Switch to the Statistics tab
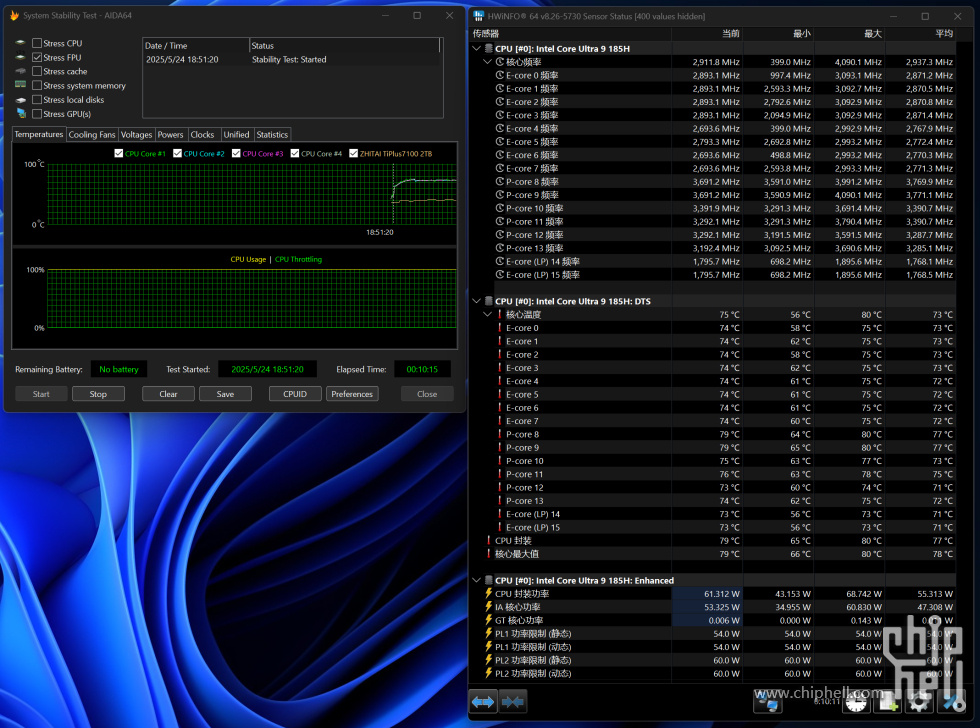The width and height of the screenshot is (980, 728). [x=272, y=134]
